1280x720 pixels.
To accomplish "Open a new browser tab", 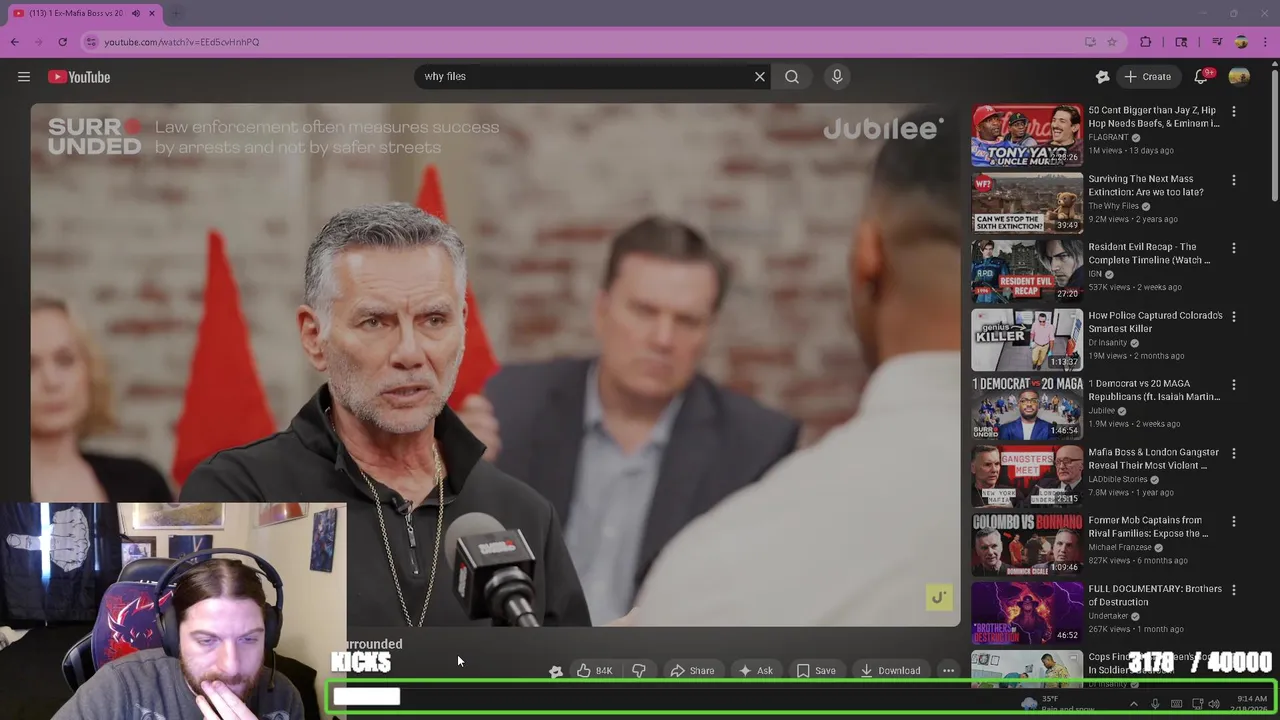I will click(177, 13).
